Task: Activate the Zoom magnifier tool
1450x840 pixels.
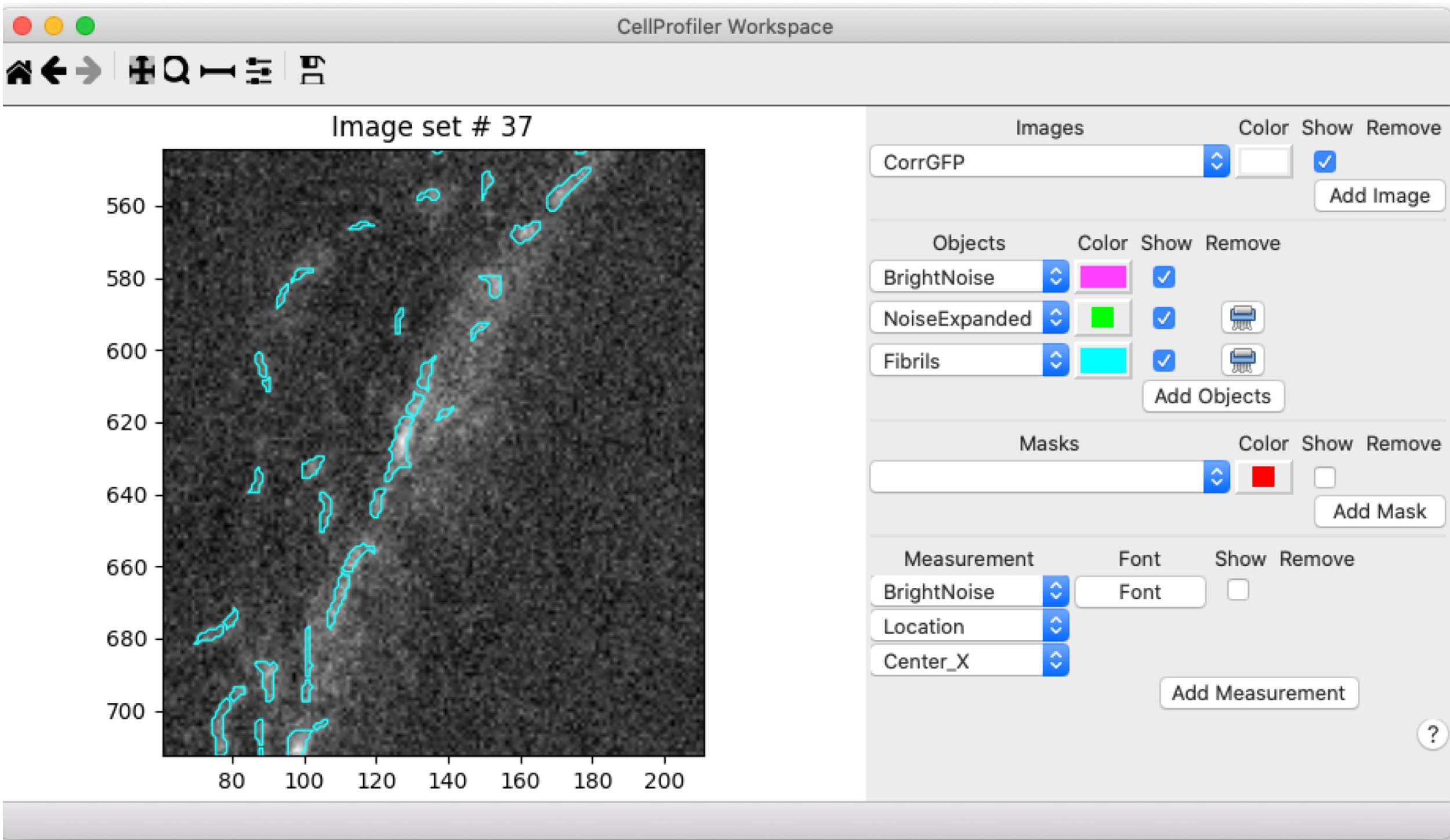Action: click(176, 71)
